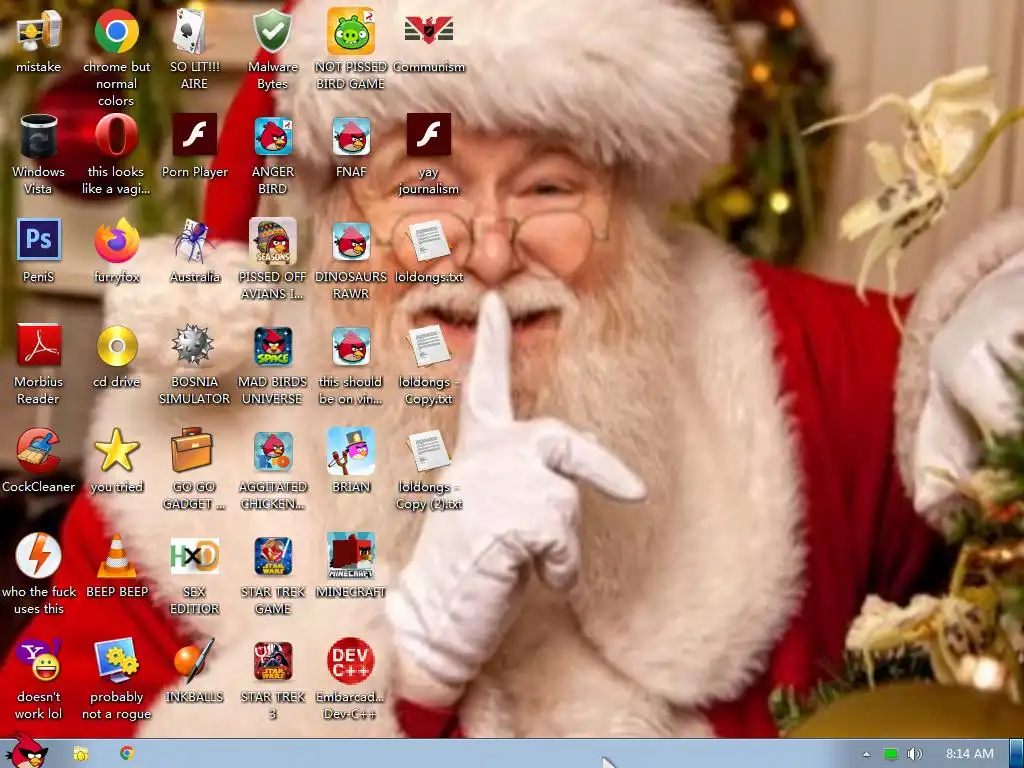This screenshot has width=1024, height=768.
Task: Open the 'mistake' computer icon
Action: coord(39,31)
